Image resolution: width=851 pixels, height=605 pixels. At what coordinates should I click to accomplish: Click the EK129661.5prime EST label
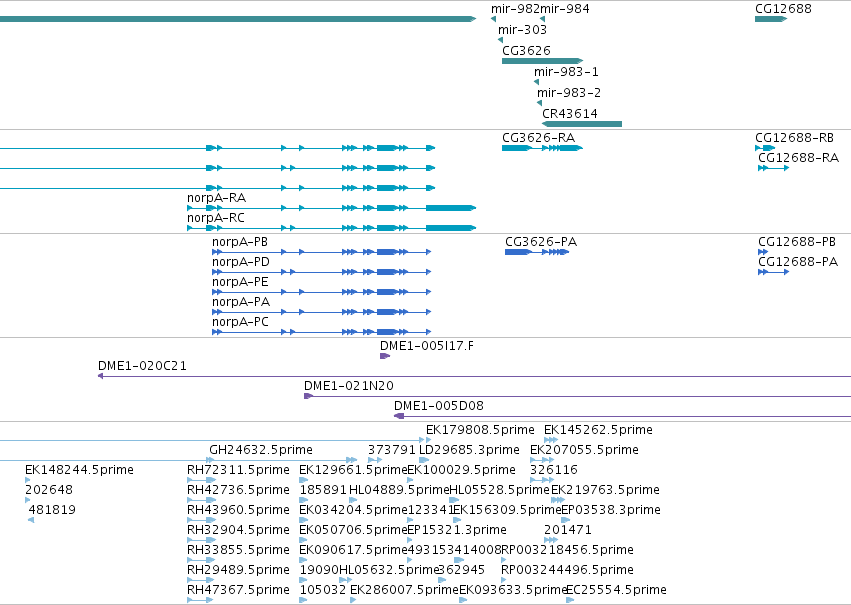click(353, 470)
